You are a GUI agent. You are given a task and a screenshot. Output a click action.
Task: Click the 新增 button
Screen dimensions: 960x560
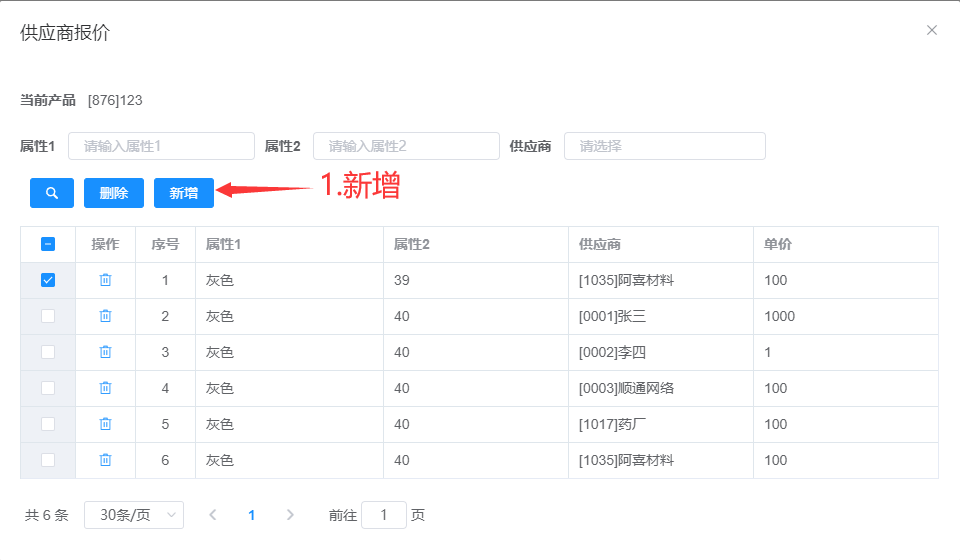(x=184, y=193)
